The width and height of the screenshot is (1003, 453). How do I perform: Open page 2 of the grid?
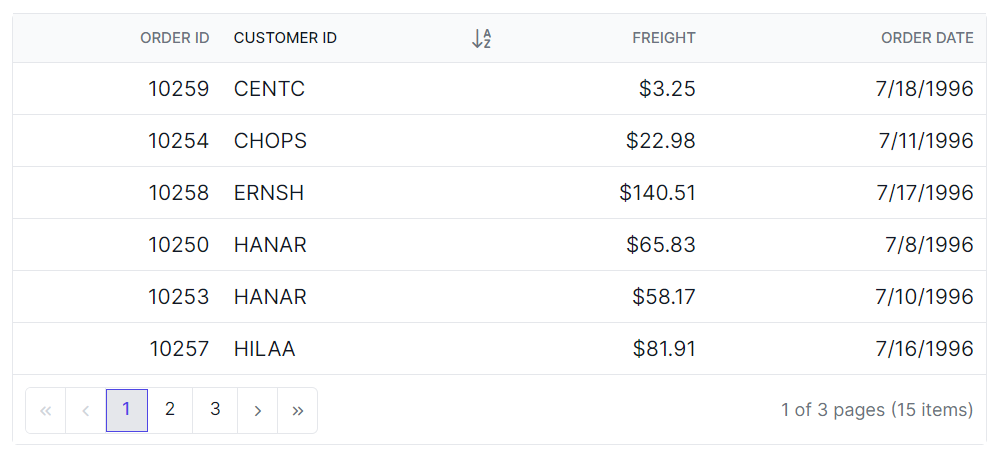click(170, 410)
